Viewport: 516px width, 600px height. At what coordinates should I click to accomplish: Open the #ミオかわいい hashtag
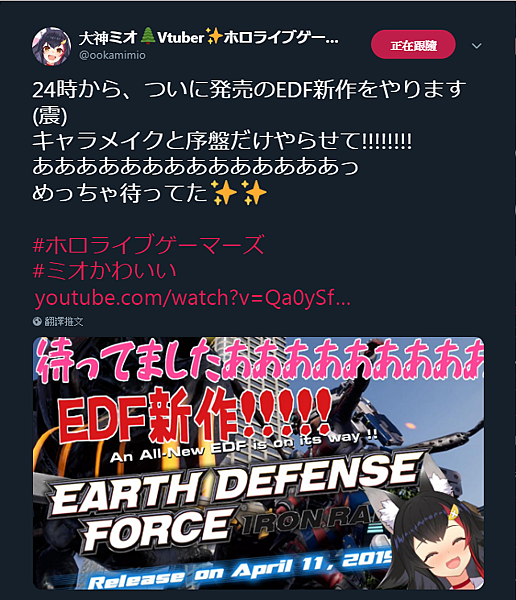(105, 271)
